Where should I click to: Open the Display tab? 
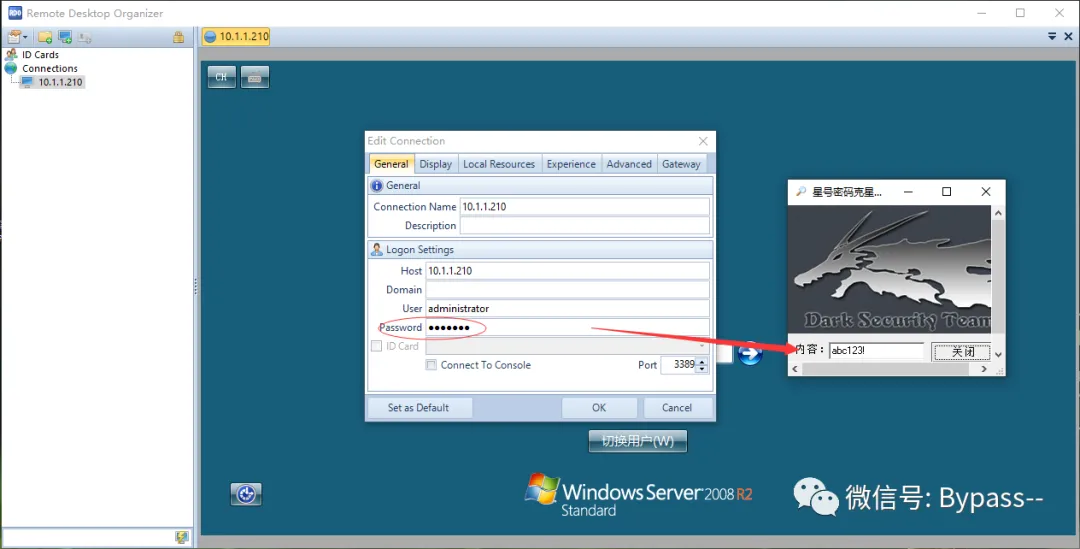(435, 164)
